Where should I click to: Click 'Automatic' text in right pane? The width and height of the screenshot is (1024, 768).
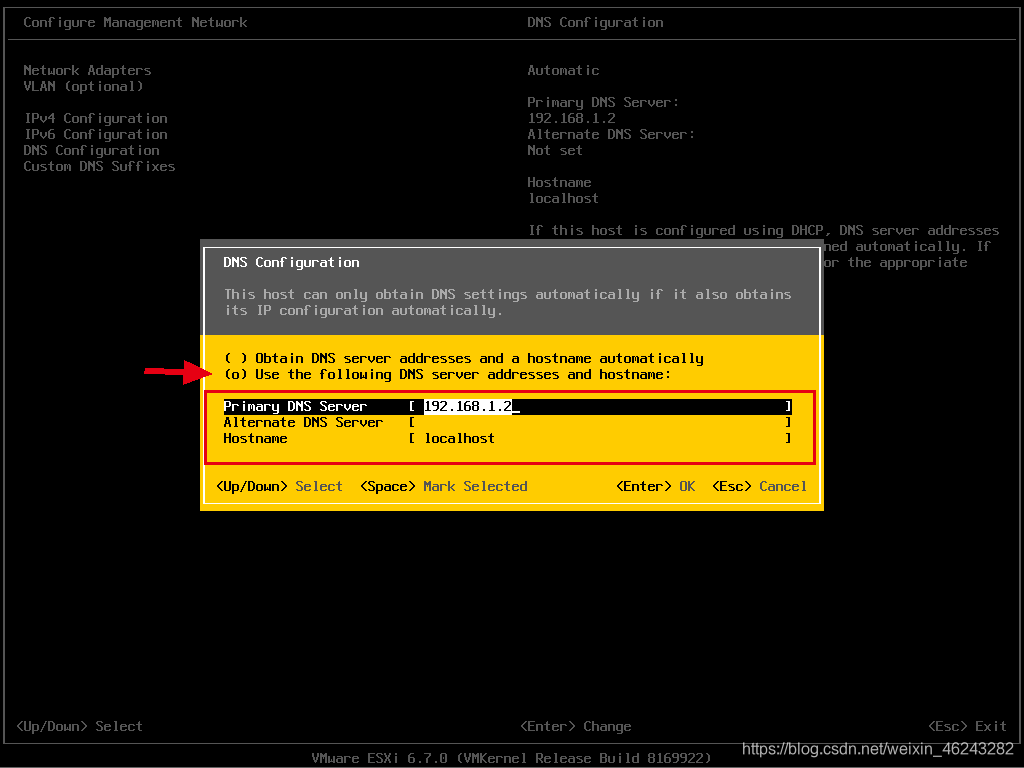(x=563, y=70)
